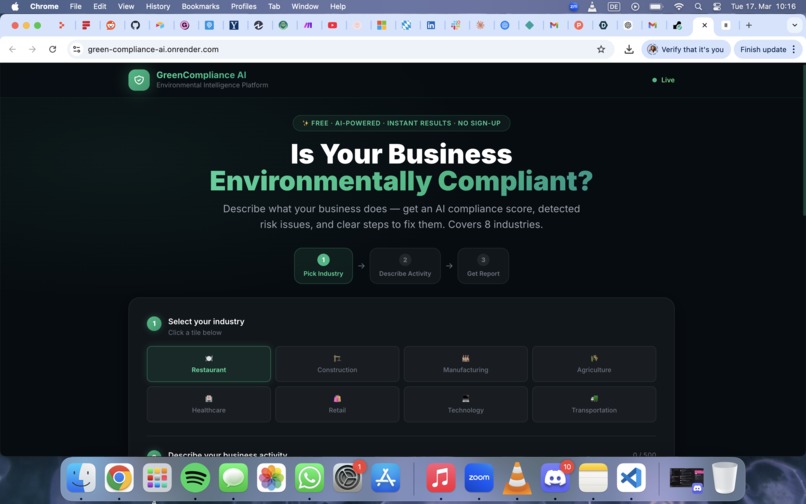This screenshot has width=806, height=504.
Task: Open App Store from the Dock
Action: pyautogui.click(x=386, y=477)
